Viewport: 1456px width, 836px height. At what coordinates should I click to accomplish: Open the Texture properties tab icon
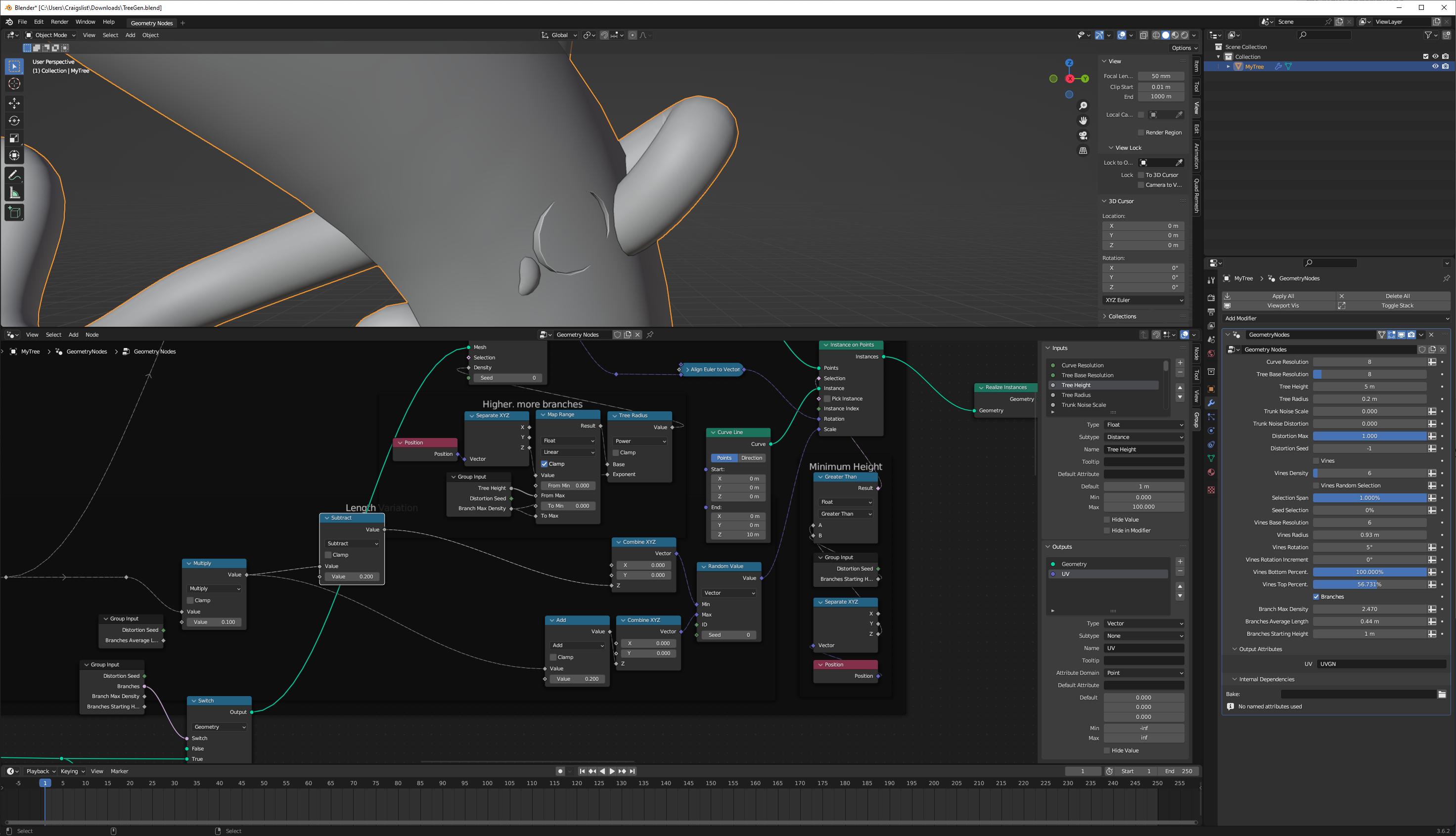pos(1211,490)
